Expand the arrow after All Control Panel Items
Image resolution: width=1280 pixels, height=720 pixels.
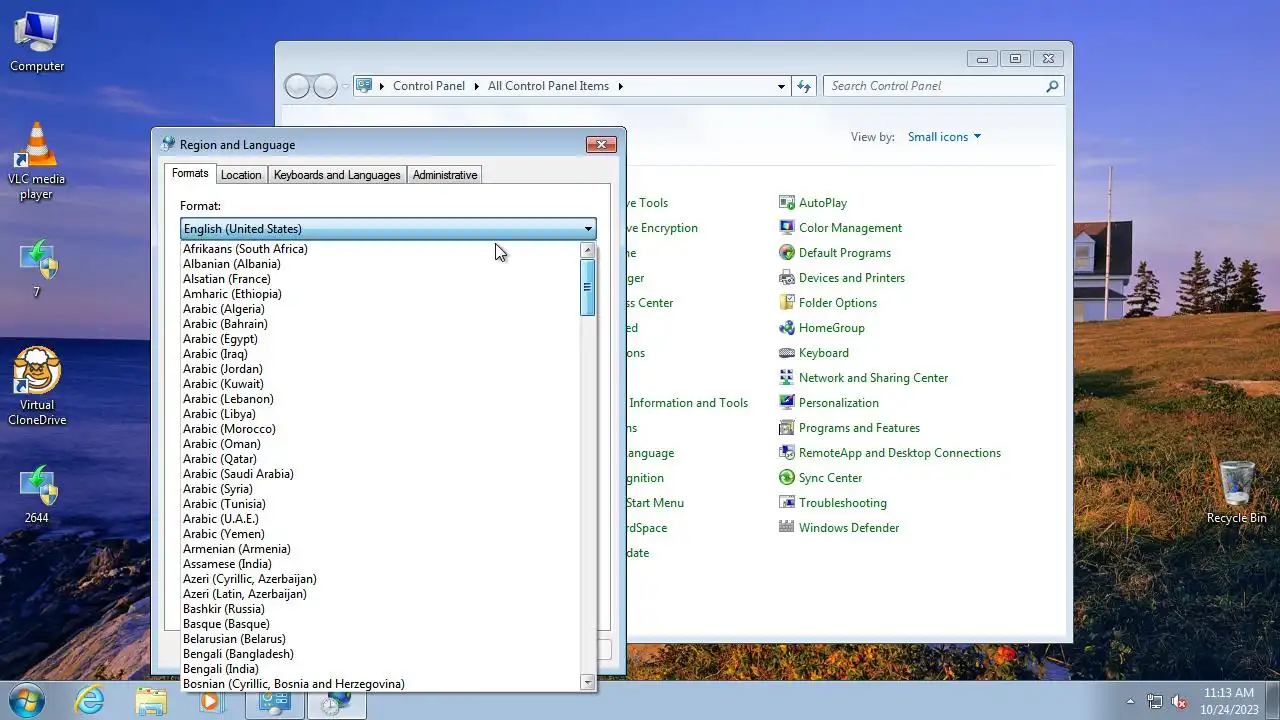tap(620, 86)
